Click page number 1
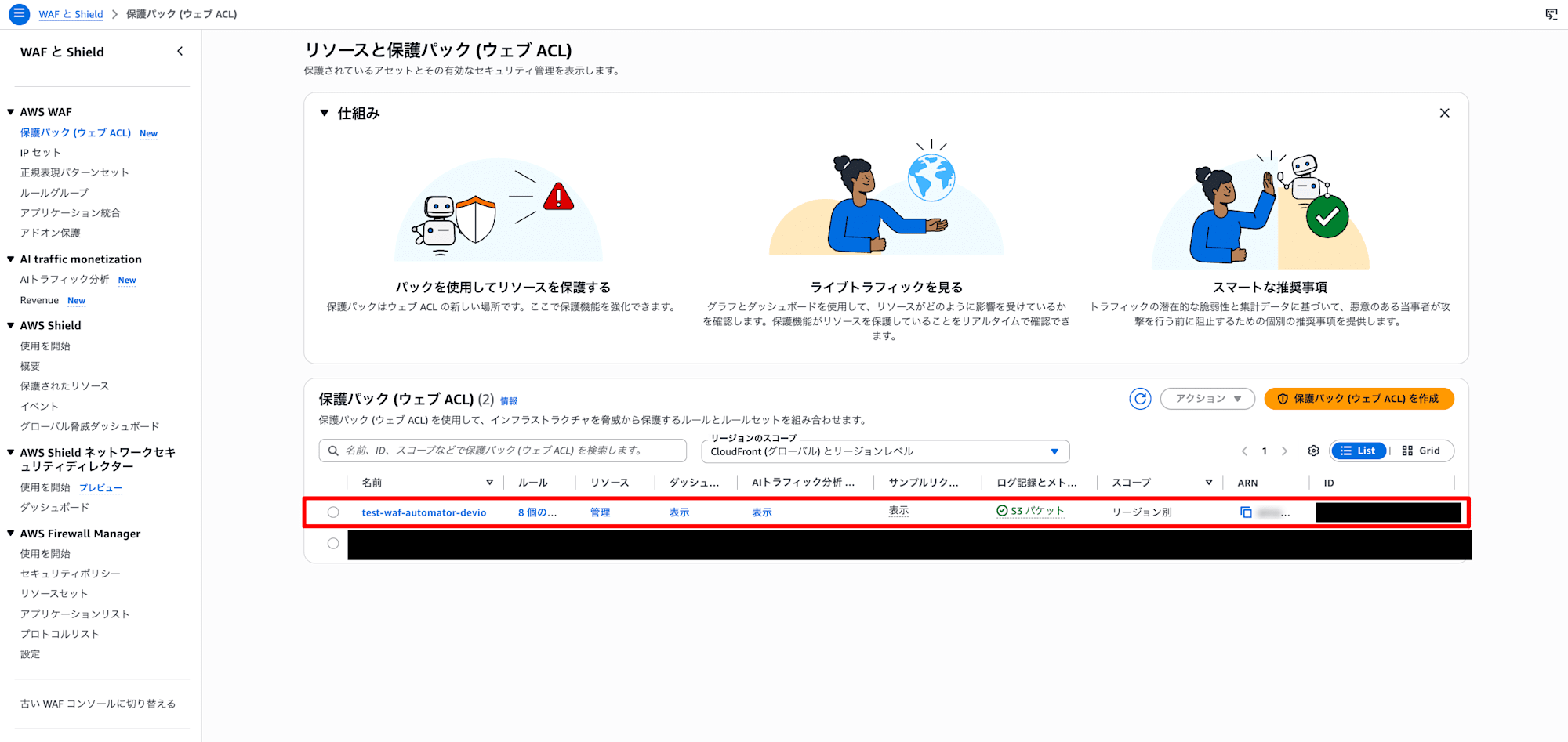The image size is (1568, 742). [x=1264, y=451]
